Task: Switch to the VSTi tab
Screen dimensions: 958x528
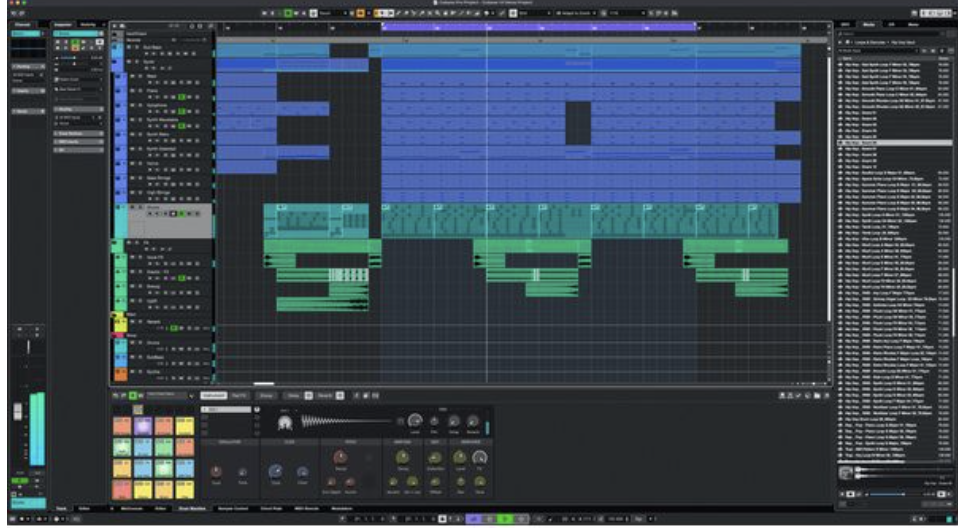Action: point(846,24)
